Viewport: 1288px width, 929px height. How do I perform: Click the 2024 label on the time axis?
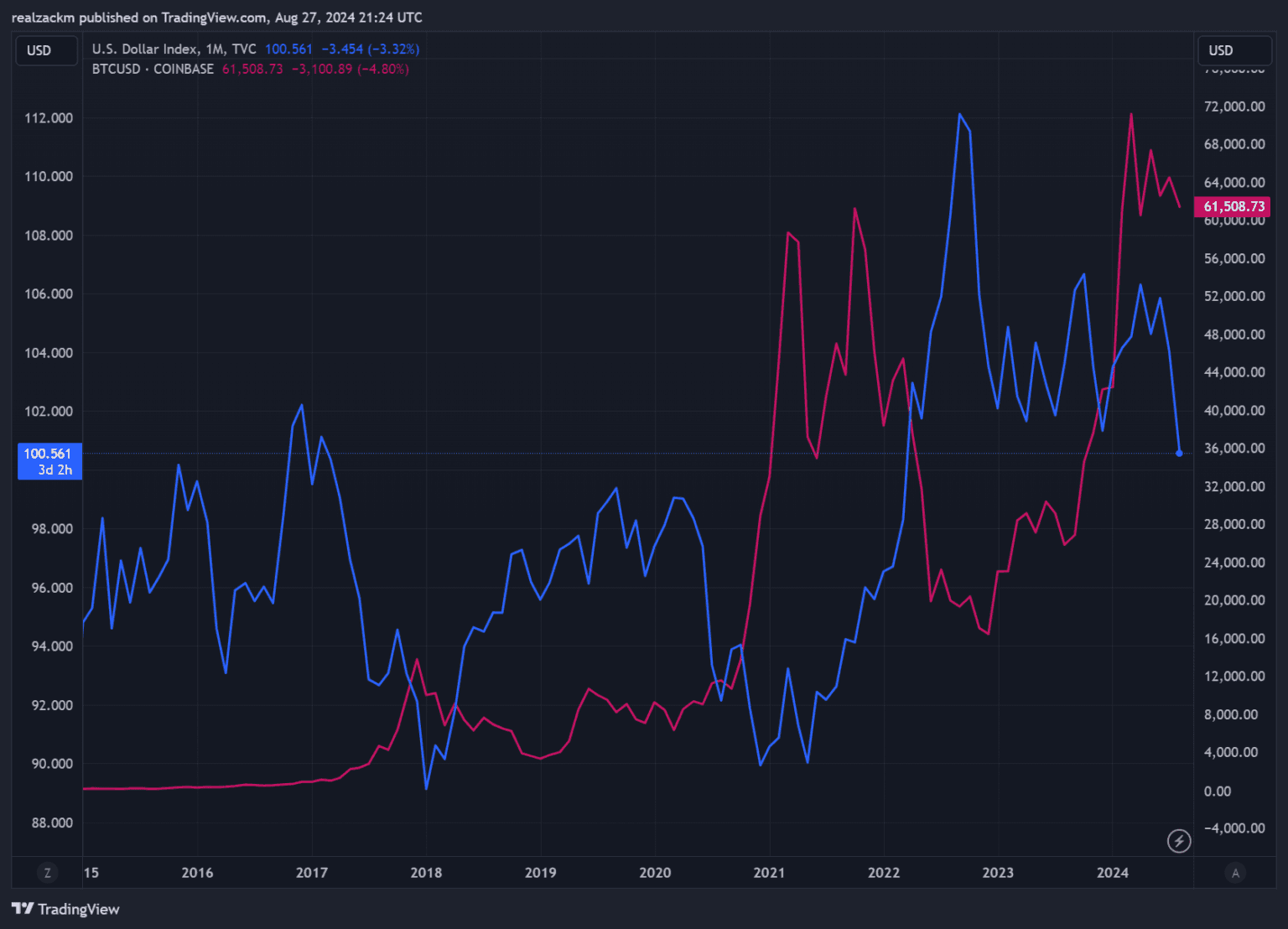1112,873
